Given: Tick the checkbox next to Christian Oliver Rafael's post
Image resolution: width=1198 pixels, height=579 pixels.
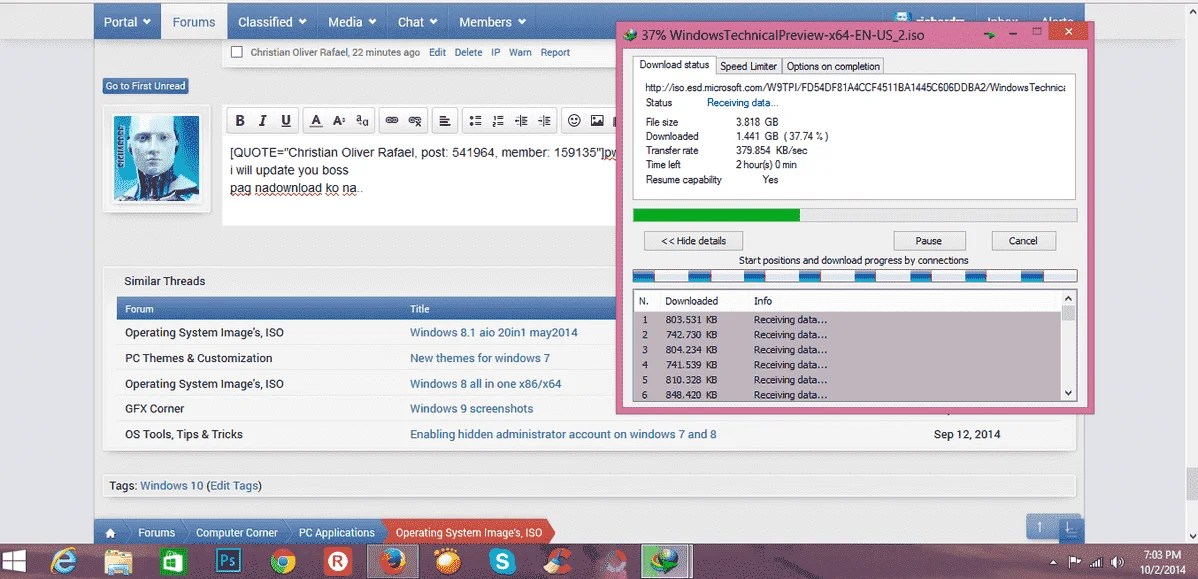Looking at the screenshot, I should (237, 53).
